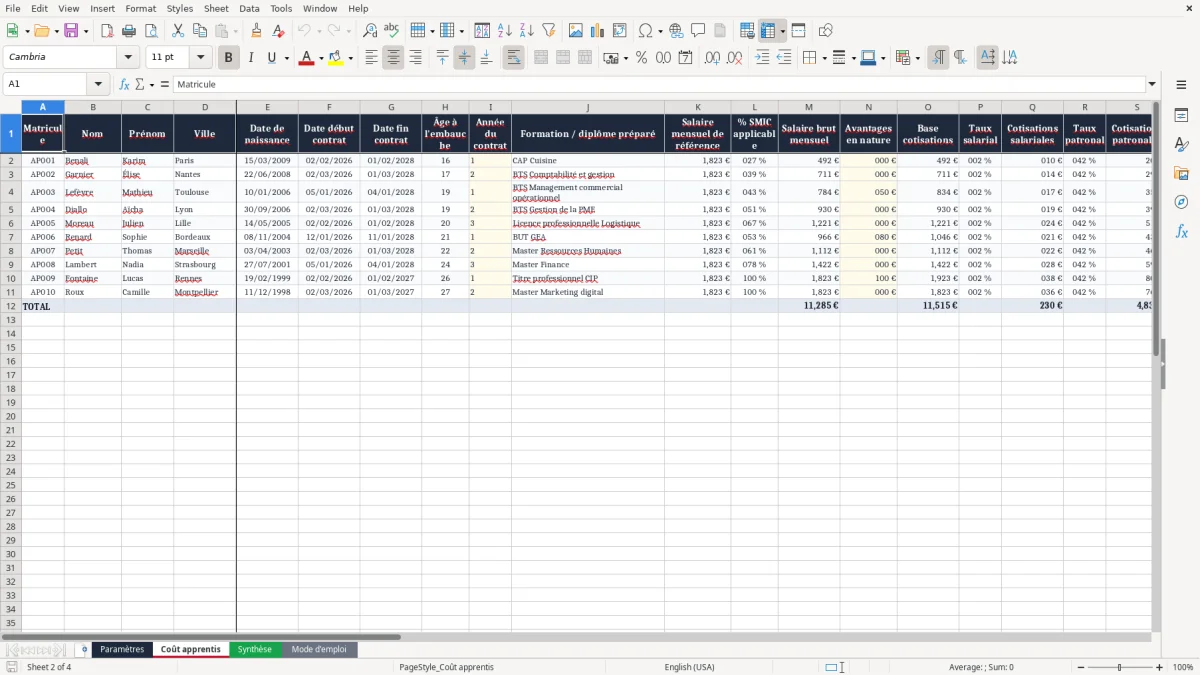
Task: Switch to Paramètres sheet tab
Action: 122,650
